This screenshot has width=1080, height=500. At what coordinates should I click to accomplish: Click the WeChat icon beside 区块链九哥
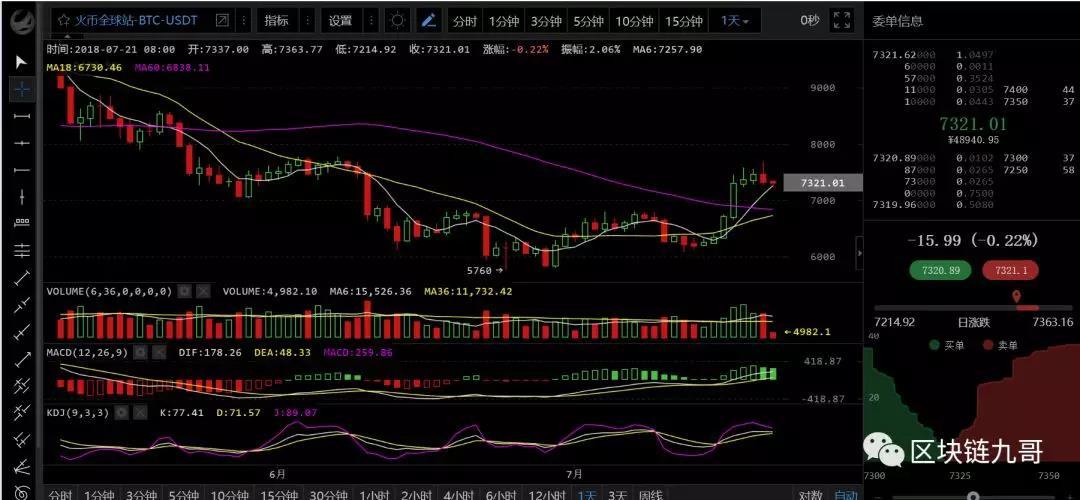click(885, 451)
